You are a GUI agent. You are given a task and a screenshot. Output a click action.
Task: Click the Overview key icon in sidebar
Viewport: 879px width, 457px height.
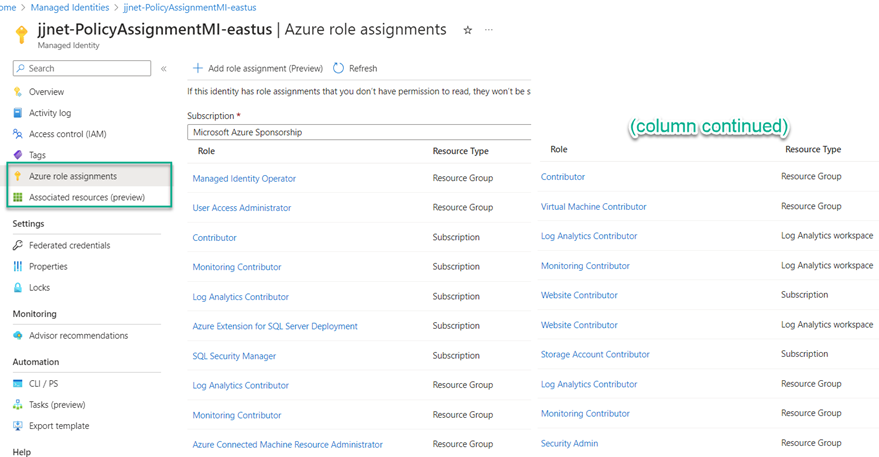[18, 92]
